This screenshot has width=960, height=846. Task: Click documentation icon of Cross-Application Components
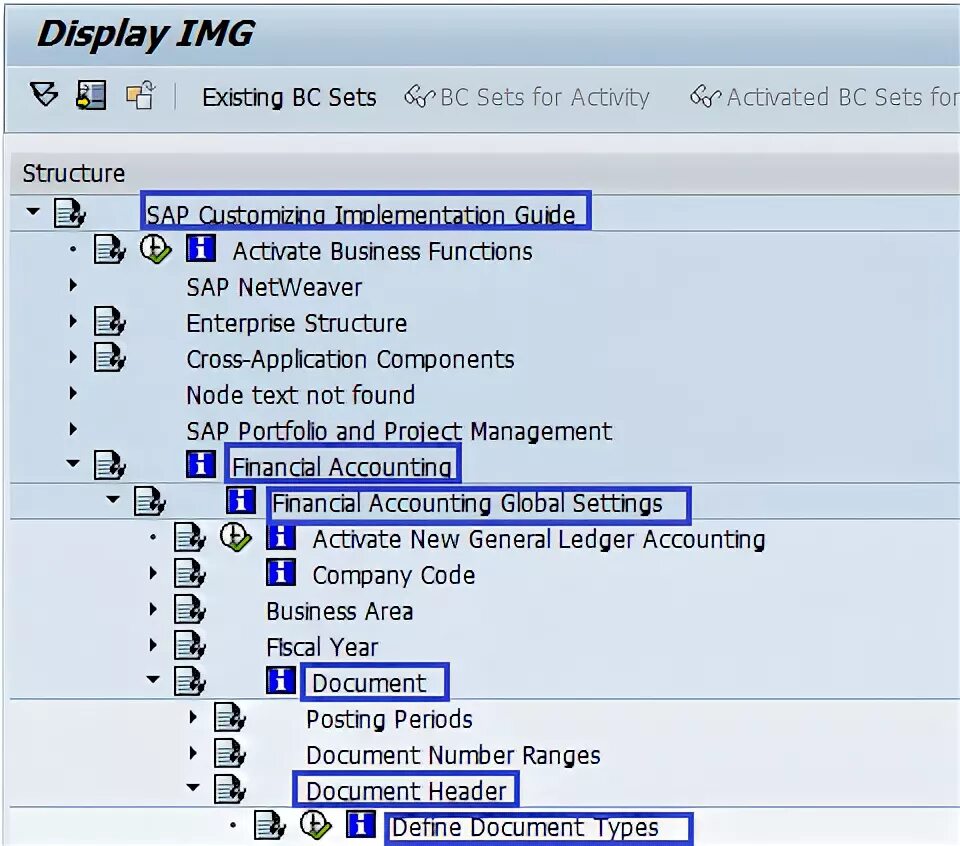pos(110,357)
